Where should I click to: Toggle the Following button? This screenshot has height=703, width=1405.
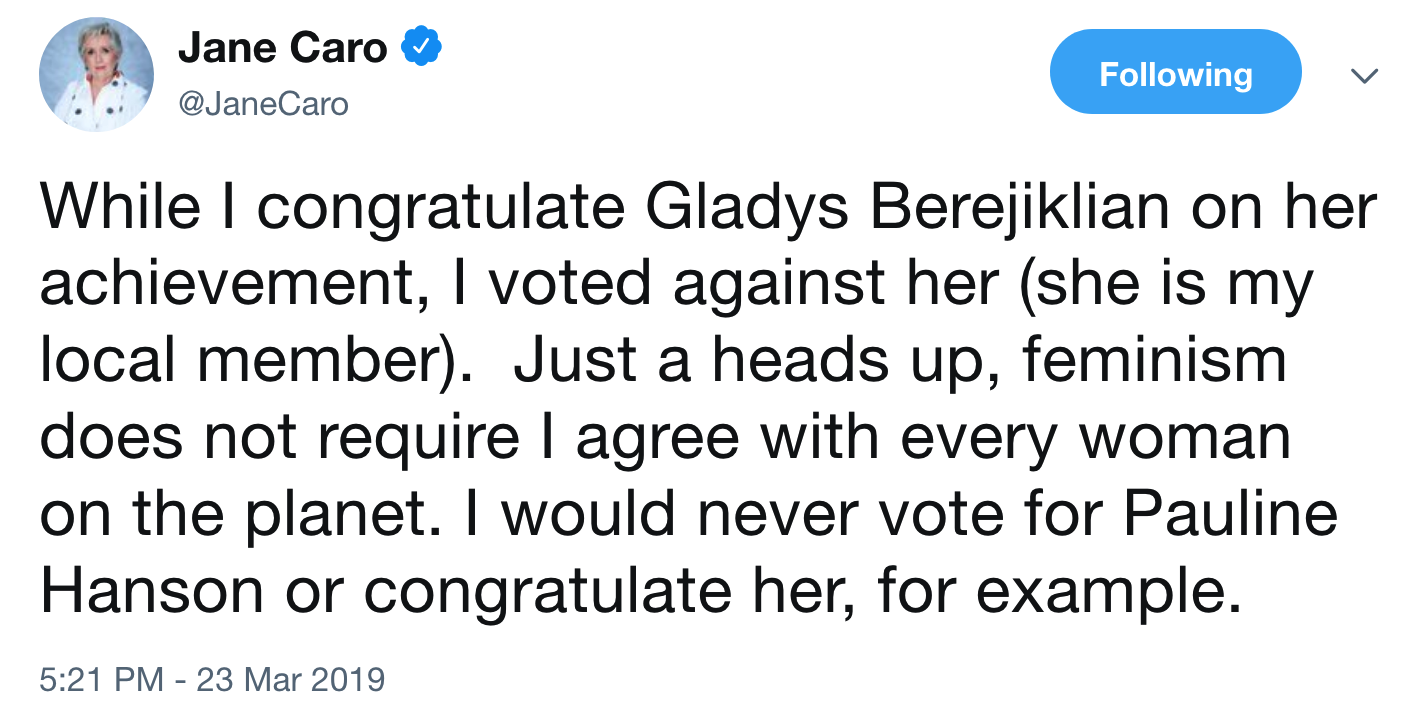[x=1175, y=74]
